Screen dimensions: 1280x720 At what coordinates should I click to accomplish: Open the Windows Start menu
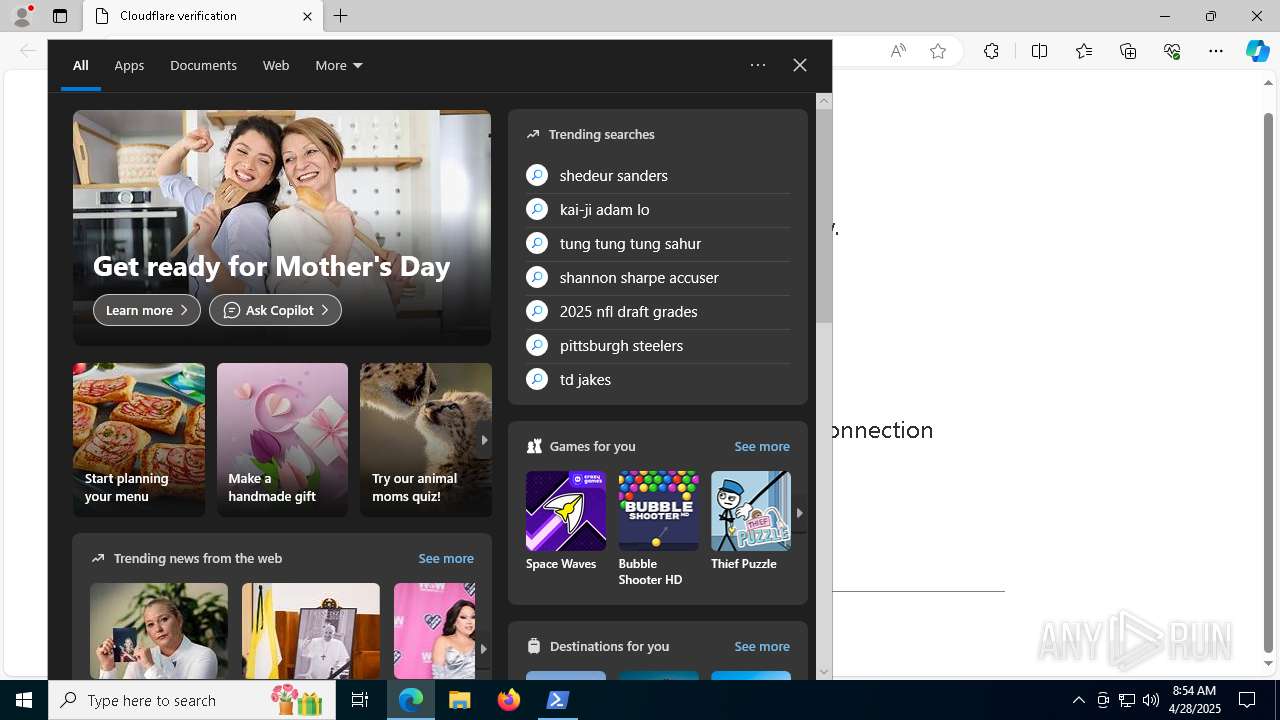(24, 700)
